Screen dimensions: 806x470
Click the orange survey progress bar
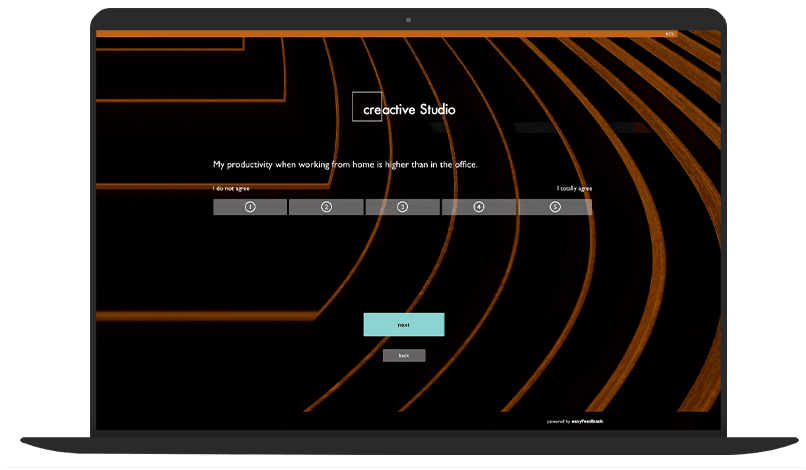point(380,34)
